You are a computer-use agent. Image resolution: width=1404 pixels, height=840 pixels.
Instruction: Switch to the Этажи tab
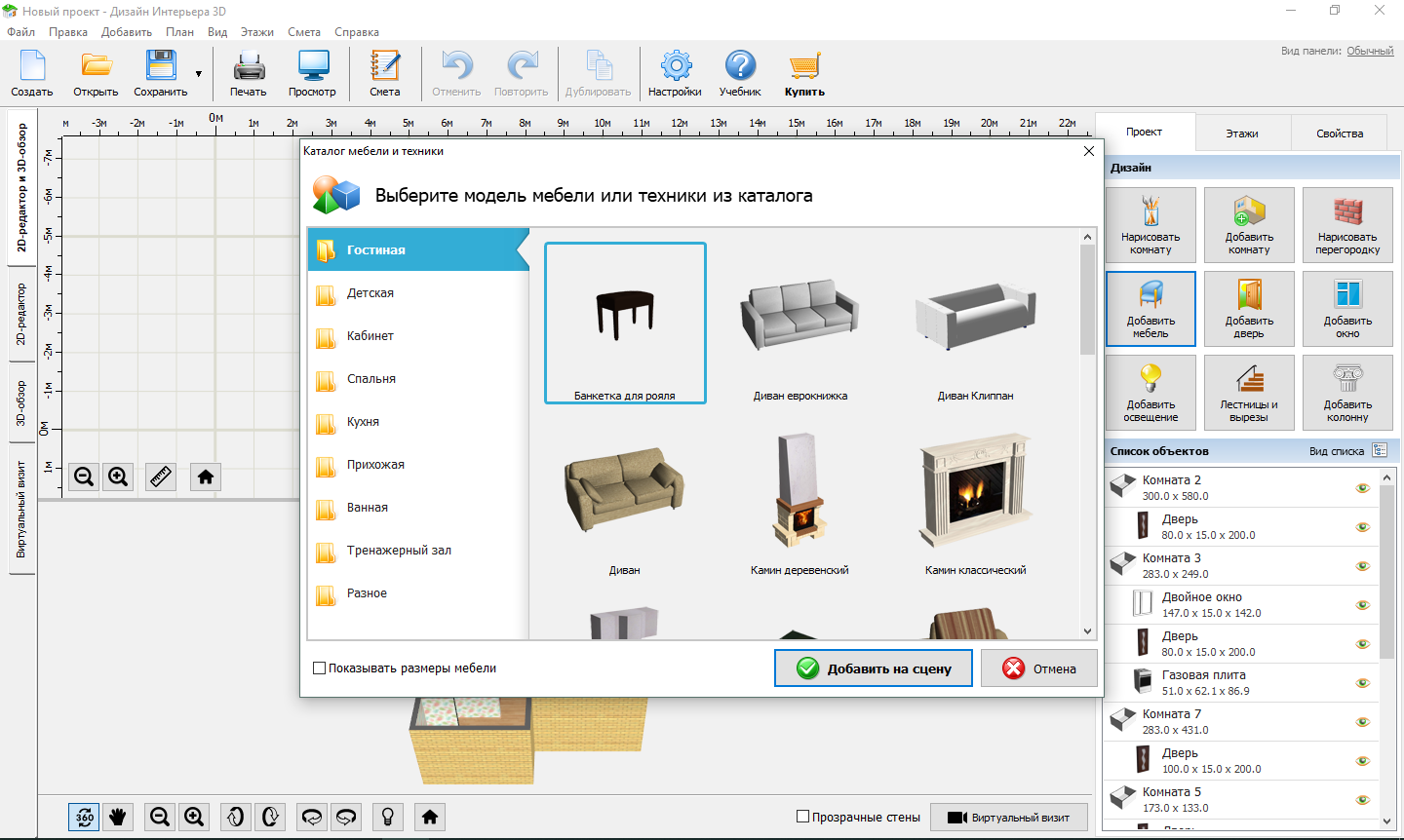(x=1242, y=134)
